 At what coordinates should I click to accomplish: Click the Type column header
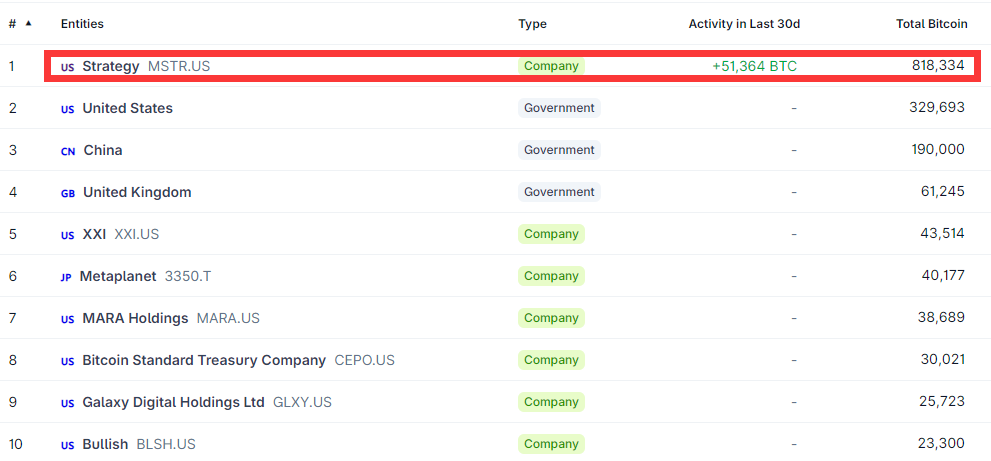[x=532, y=24]
